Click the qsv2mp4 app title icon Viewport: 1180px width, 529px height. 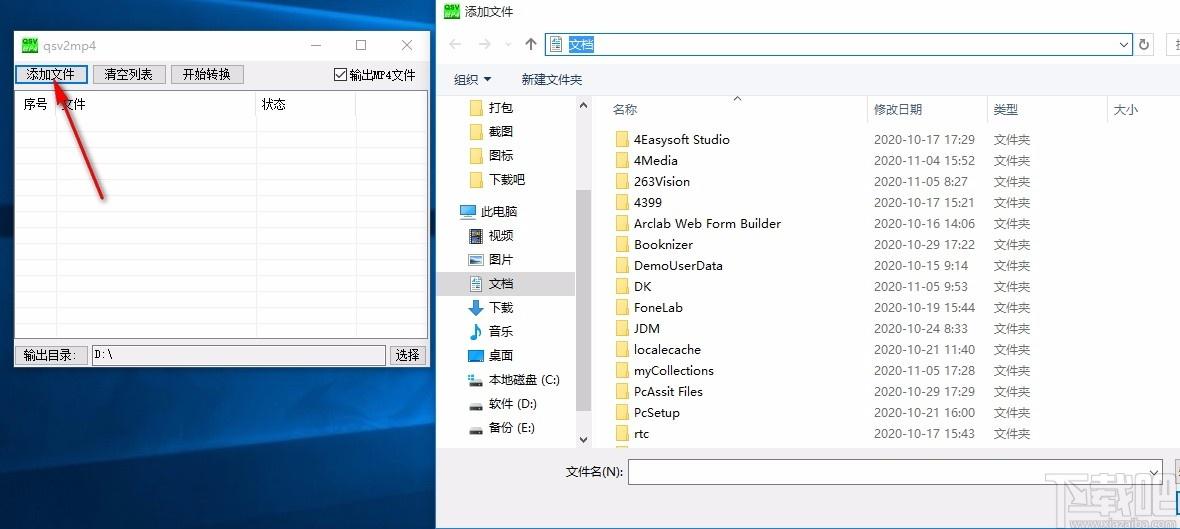click(x=29, y=45)
